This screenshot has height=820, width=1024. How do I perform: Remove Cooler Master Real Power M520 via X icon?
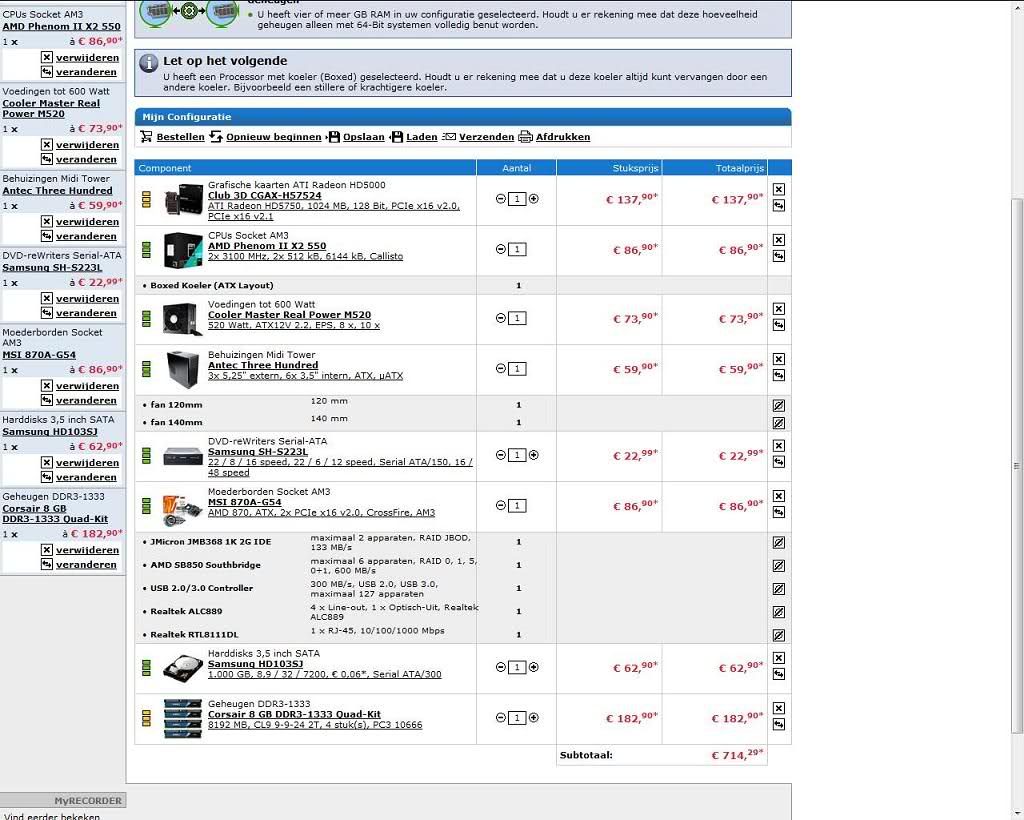[779, 309]
